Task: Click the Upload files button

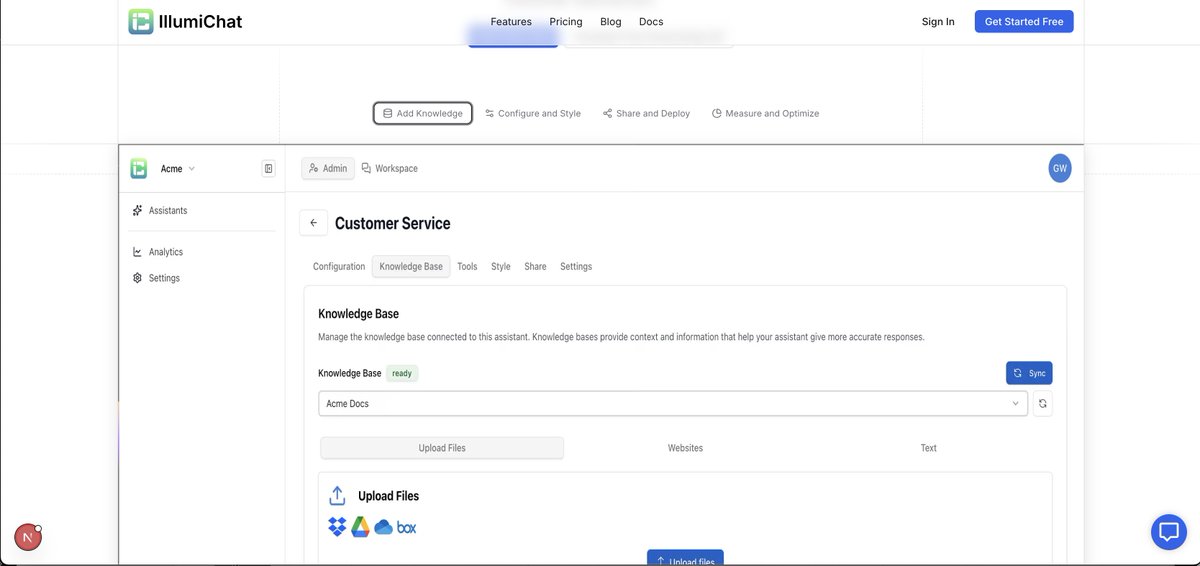Action: [685, 558]
